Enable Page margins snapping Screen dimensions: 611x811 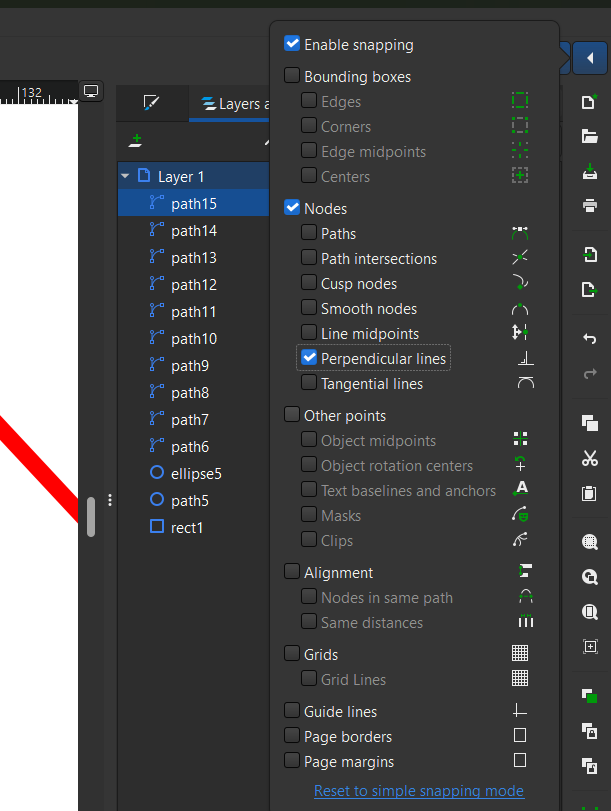[x=292, y=760]
